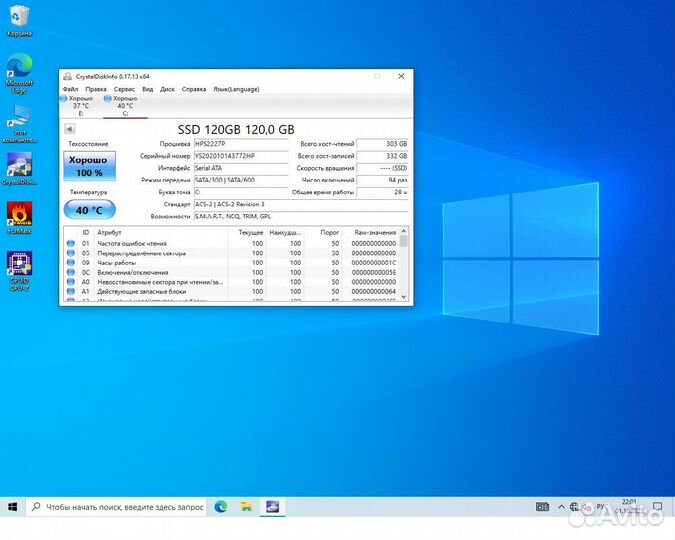Open the Правка menu
Viewport: 675px width, 540px height.
(x=96, y=89)
